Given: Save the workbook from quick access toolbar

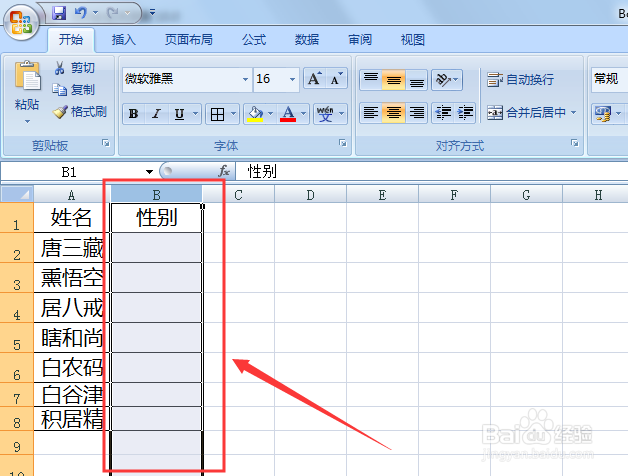Looking at the screenshot, I should (59, 13).
